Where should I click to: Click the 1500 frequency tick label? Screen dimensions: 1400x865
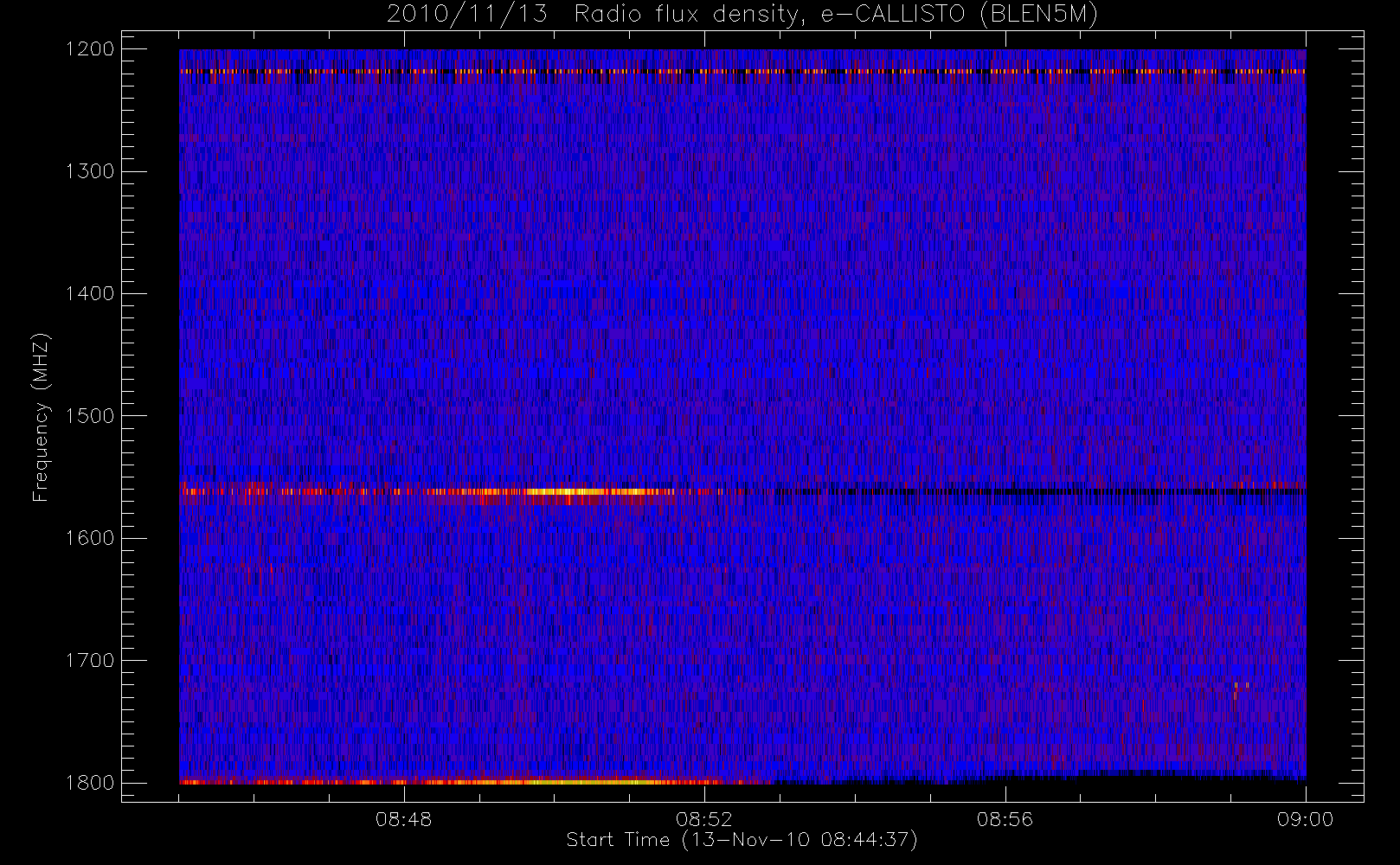pos(90,415)
